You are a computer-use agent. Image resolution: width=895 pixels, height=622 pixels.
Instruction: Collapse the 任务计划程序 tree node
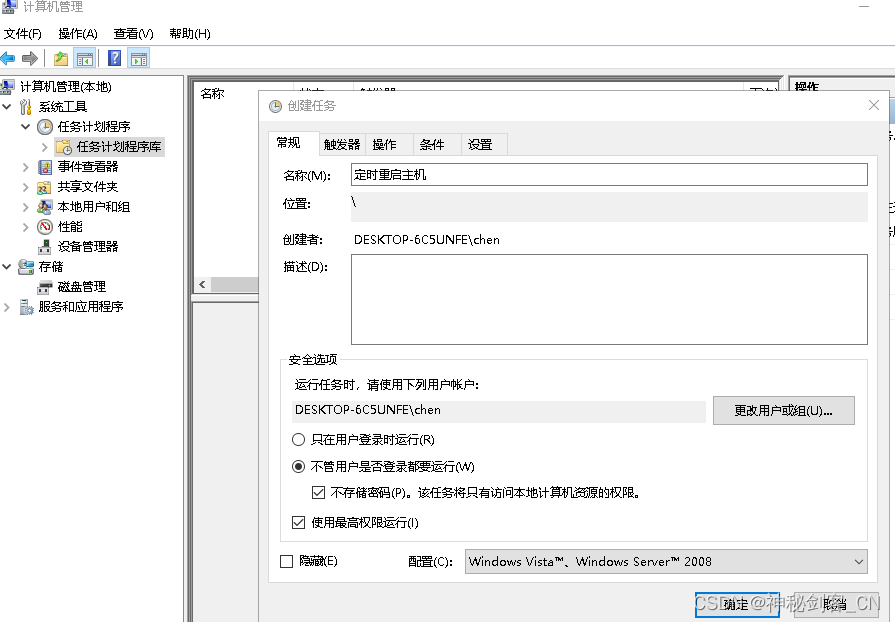(x=26, y=127)
